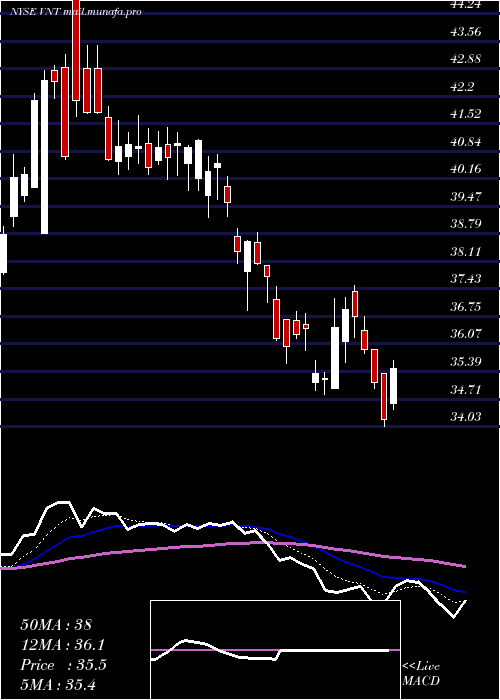500x700 pixels.
Task: Click the 38.11 price axis label
Action: [x=466, y=252]
